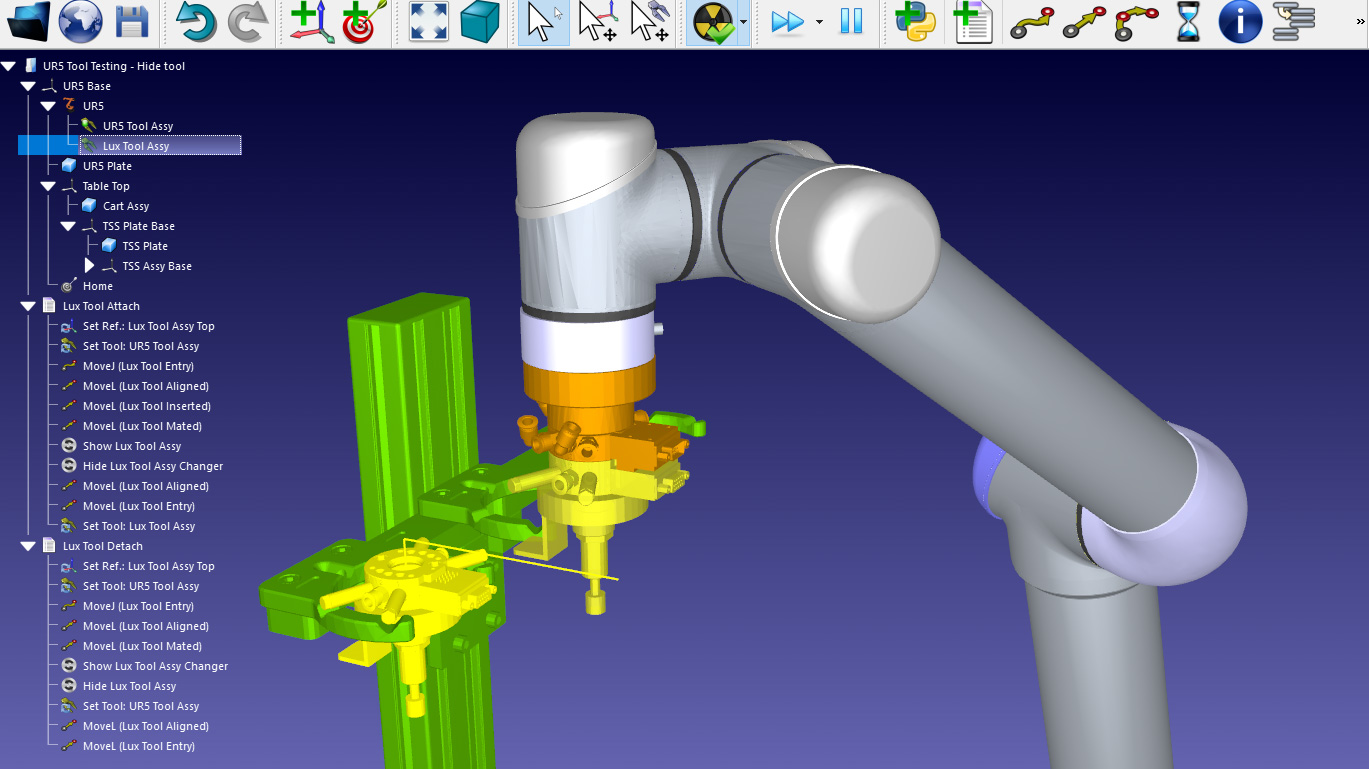1369x769 pixels.
Task: Fit all objects in view
Action: [x=428, y=21]
